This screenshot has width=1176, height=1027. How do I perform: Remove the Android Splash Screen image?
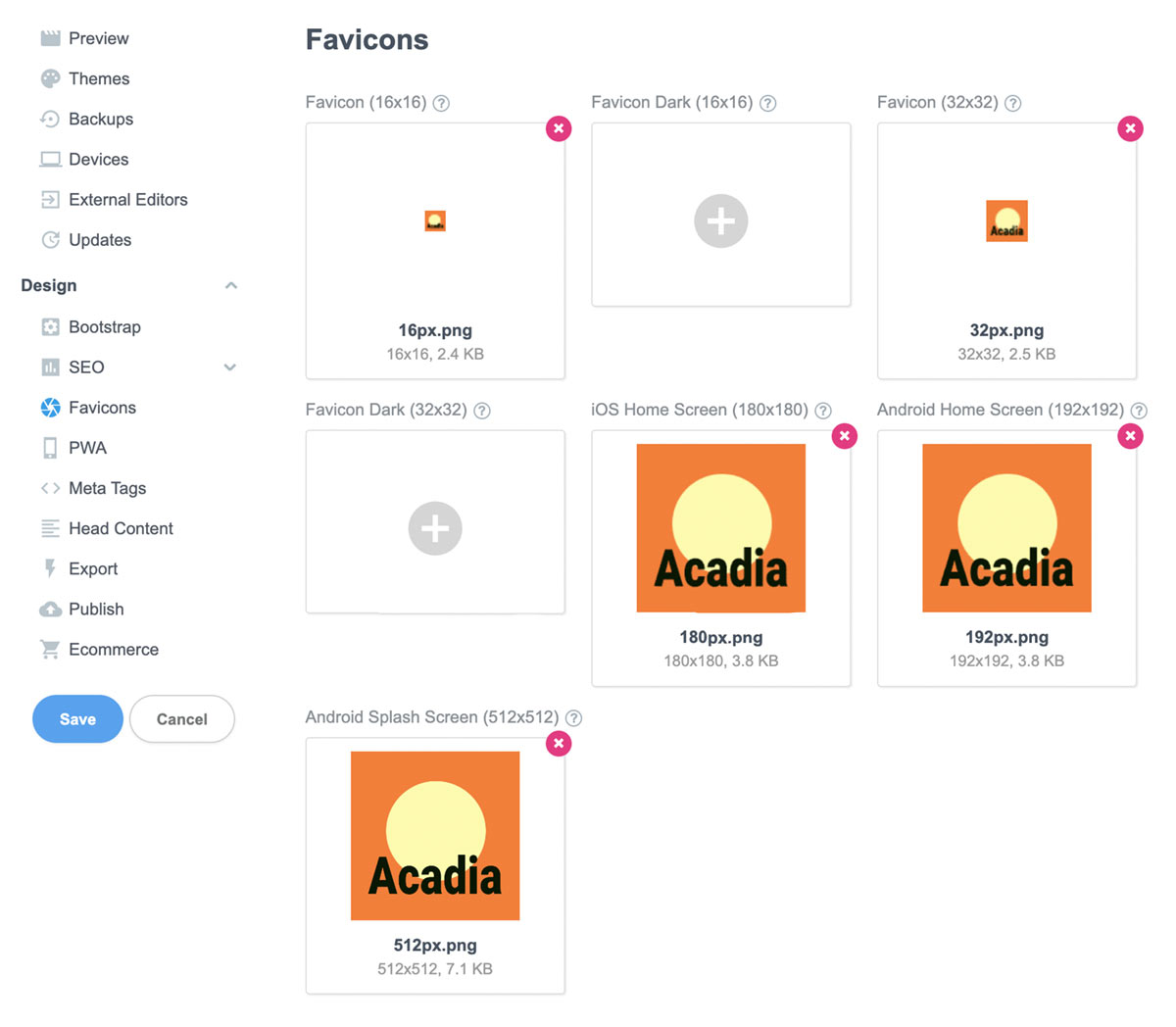click(559, 744)
